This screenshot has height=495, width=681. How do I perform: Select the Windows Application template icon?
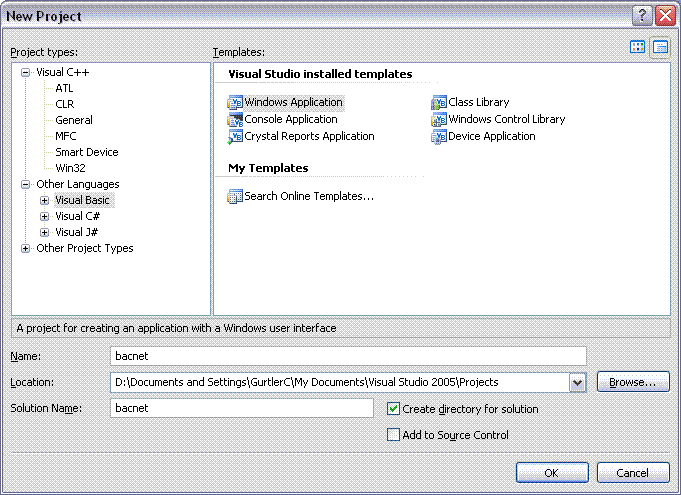click(x=235, y=102)
